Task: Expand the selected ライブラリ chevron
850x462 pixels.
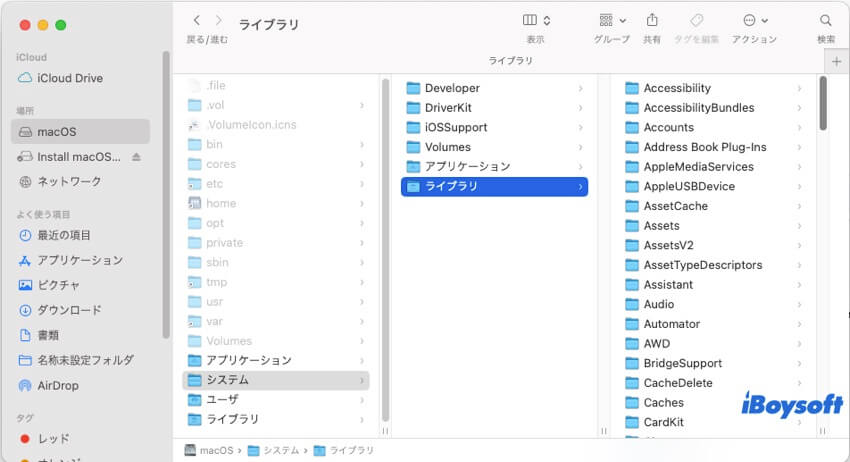Action: pos(580,187)
